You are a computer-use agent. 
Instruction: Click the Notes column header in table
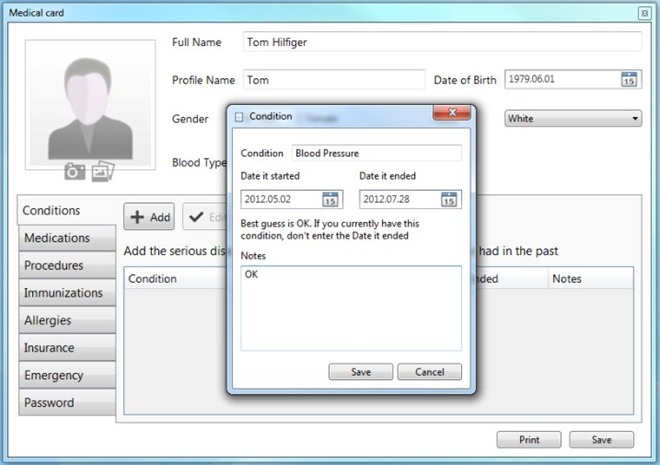591,279
